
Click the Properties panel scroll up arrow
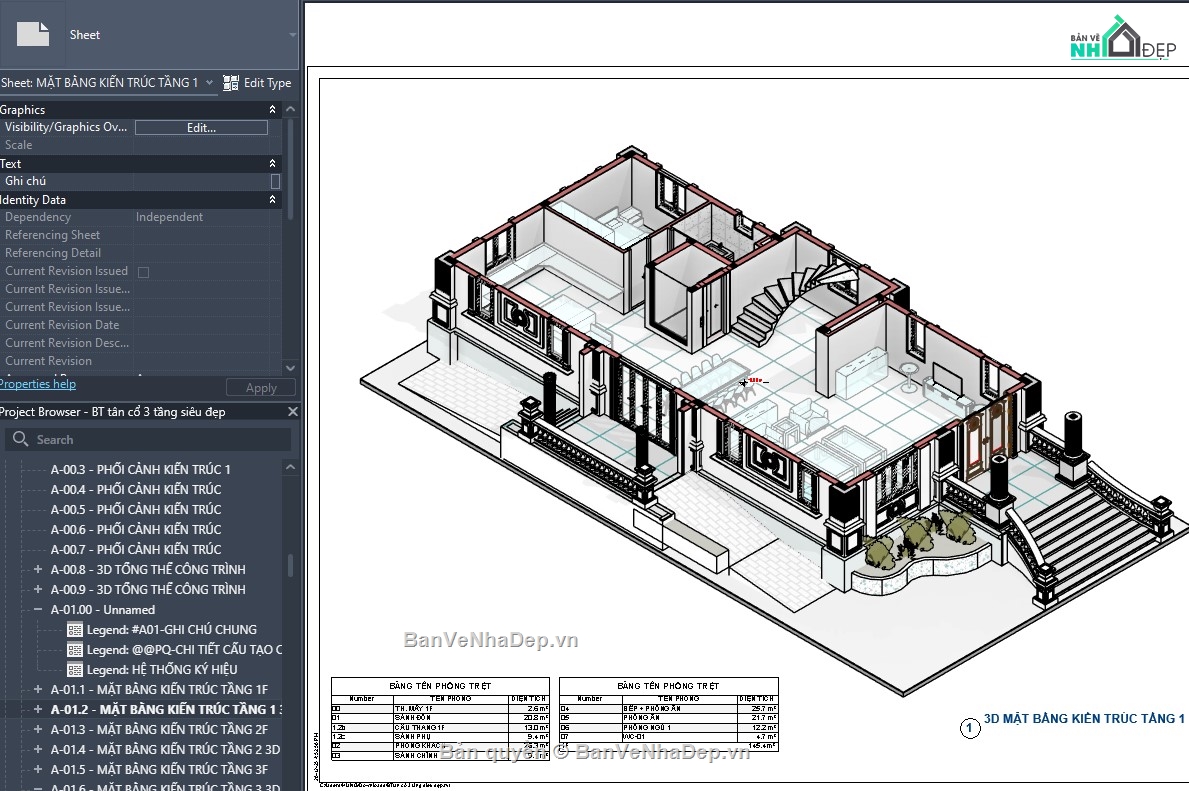[290, 110]
